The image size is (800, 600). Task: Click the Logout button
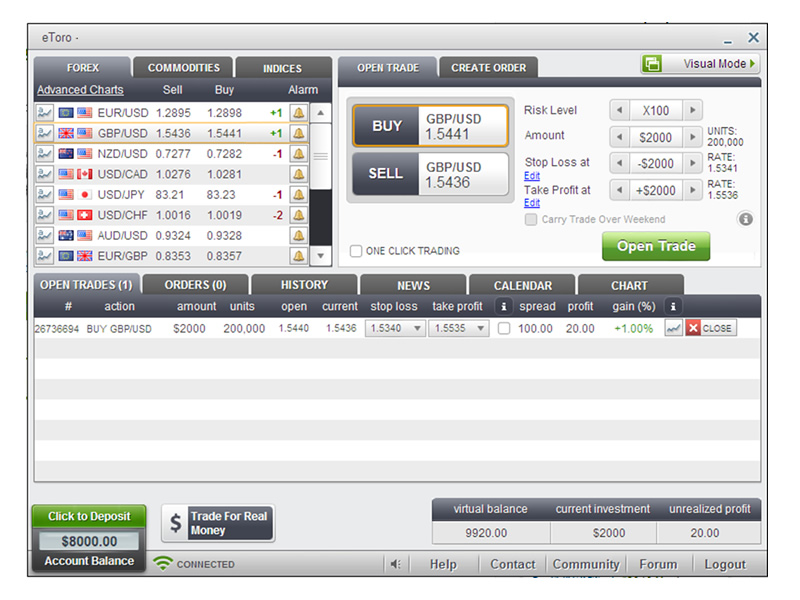pyautogui.click(x=725, y=564)
